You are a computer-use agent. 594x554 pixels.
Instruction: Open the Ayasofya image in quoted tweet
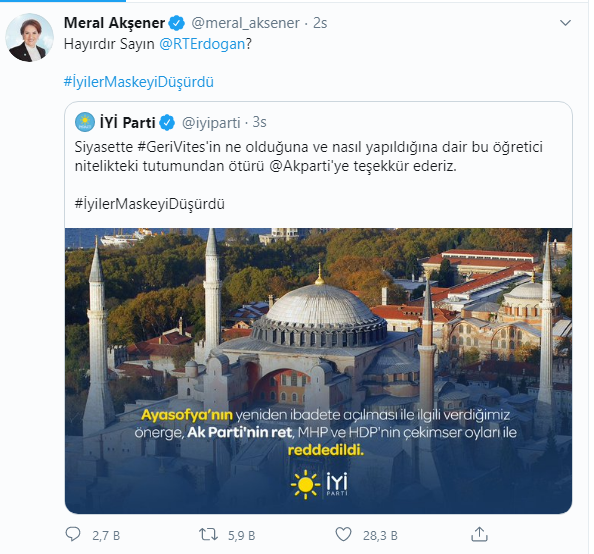[x=318, y=371]
